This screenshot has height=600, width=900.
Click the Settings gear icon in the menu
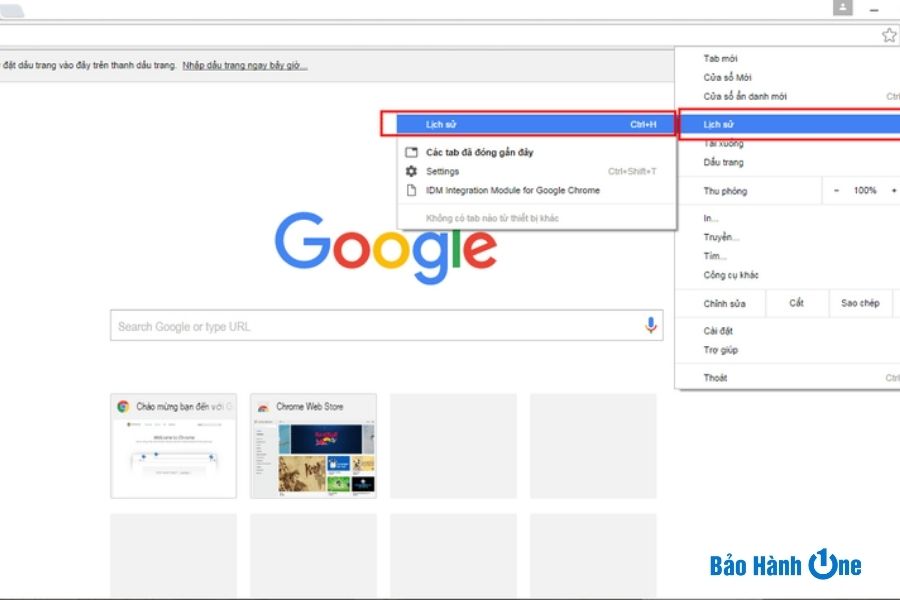pos(410,171)
